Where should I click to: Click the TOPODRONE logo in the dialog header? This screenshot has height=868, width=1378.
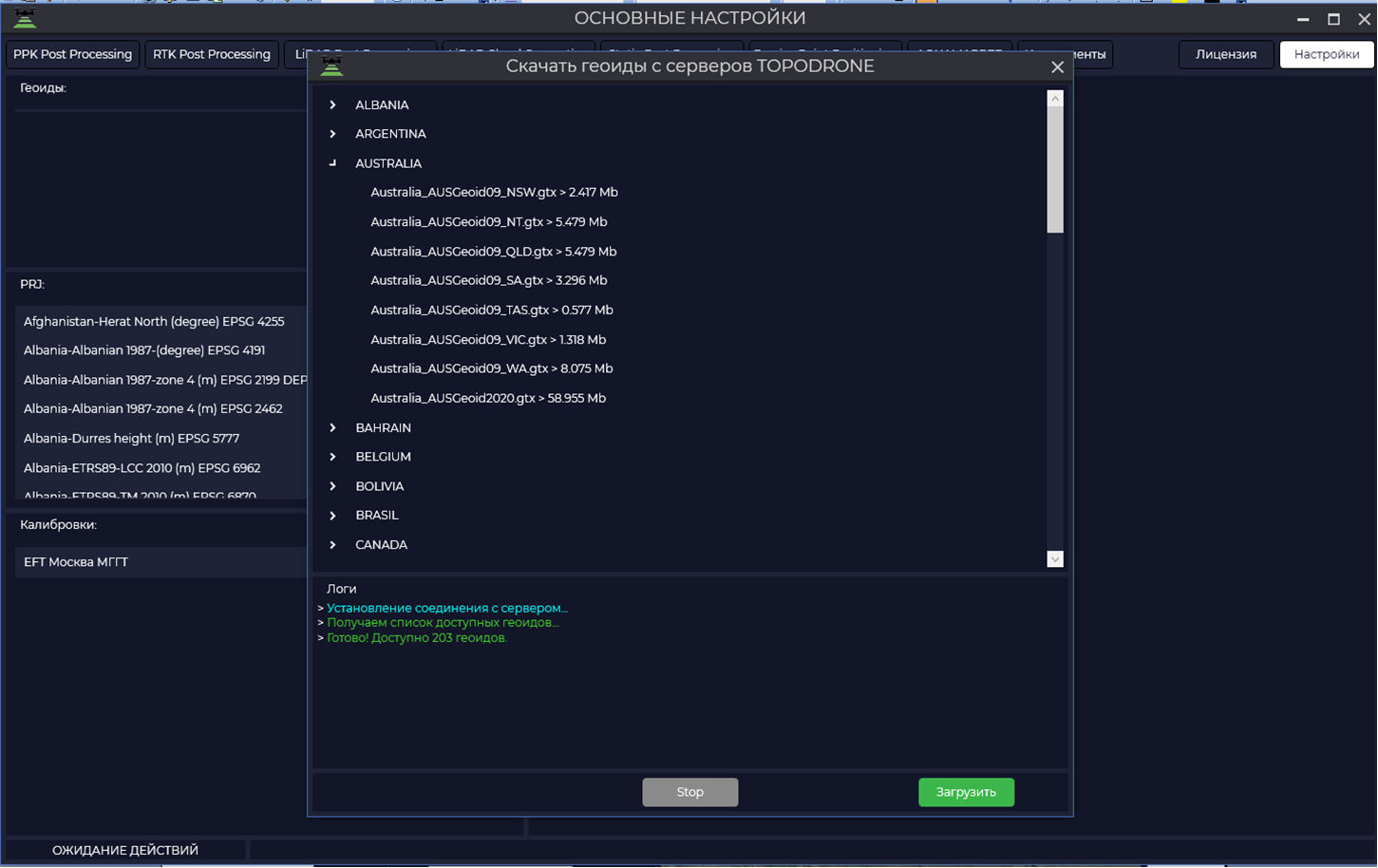pyautogui.click(x=331, y=66)
